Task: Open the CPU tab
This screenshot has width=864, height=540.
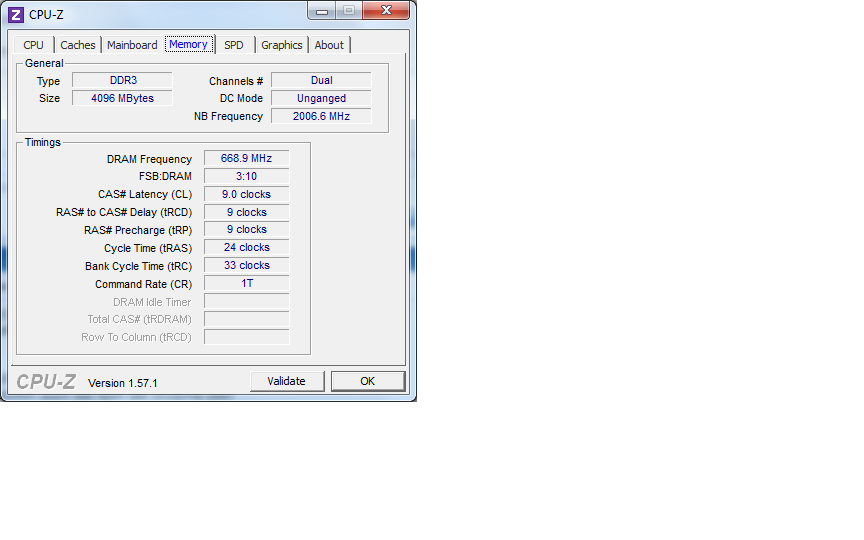Action: coord(33,45)
